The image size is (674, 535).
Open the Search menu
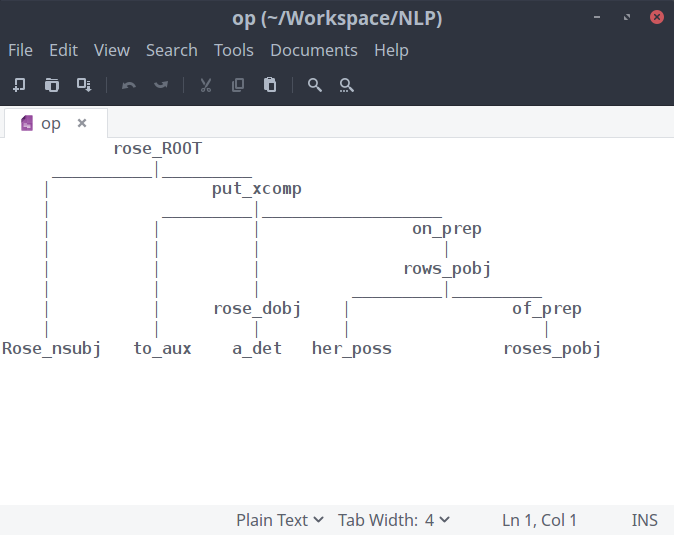click(x=172, y=51)
